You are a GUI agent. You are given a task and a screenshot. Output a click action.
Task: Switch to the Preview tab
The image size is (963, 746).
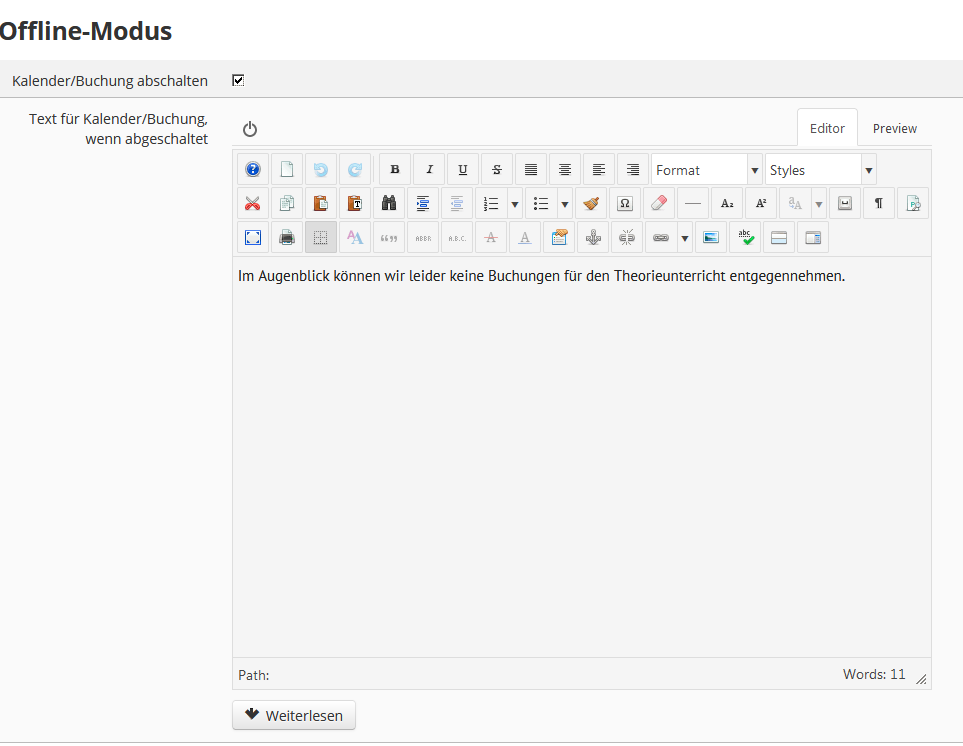(x=894, y=128)
